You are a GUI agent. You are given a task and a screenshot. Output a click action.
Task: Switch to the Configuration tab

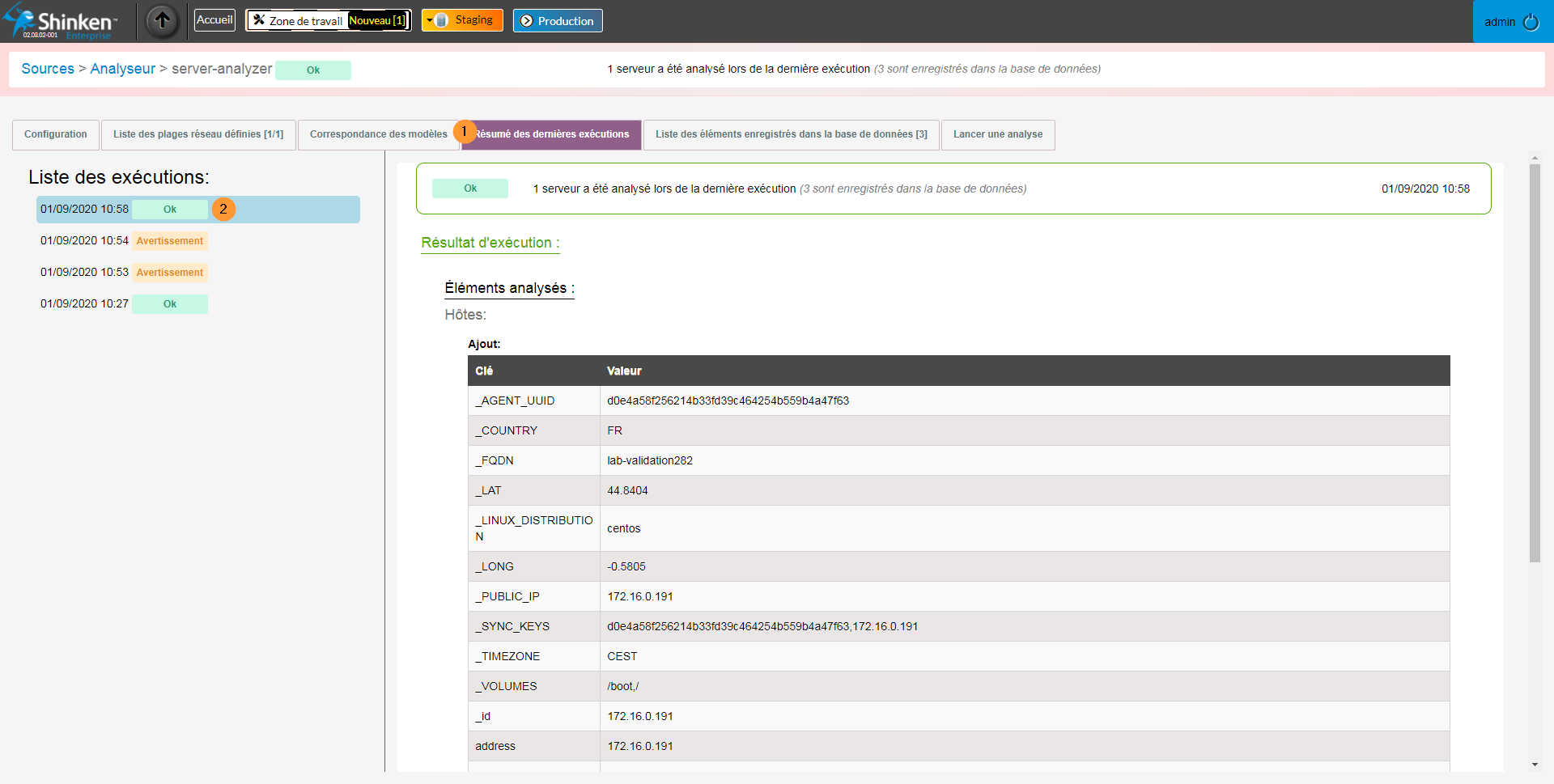coord(55,134)
